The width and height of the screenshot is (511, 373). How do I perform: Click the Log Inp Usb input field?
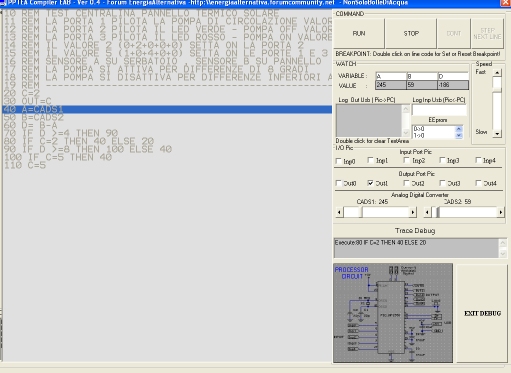[439, 110]
